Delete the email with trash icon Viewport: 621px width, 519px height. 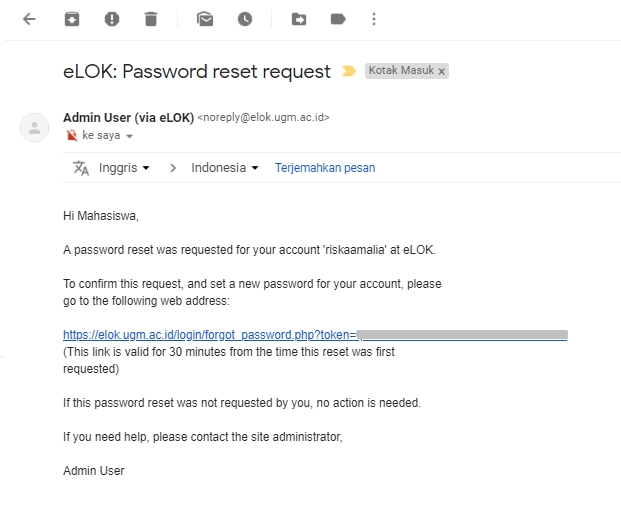151,19
